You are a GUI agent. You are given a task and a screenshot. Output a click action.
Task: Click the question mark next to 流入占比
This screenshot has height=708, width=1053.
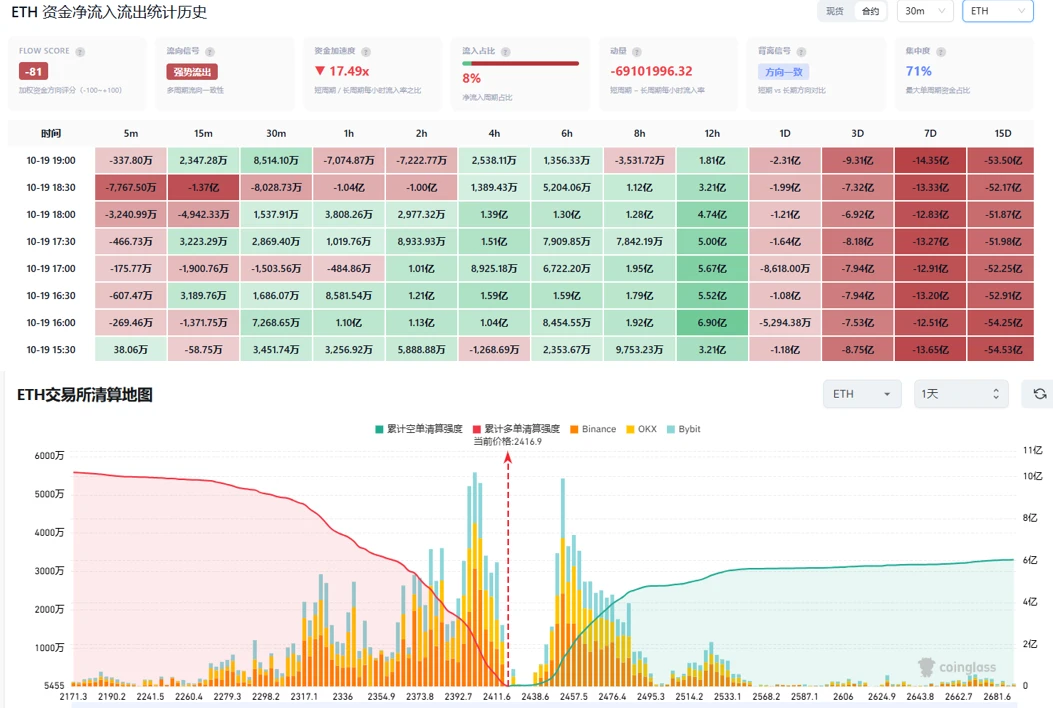(x=506, y=52)
